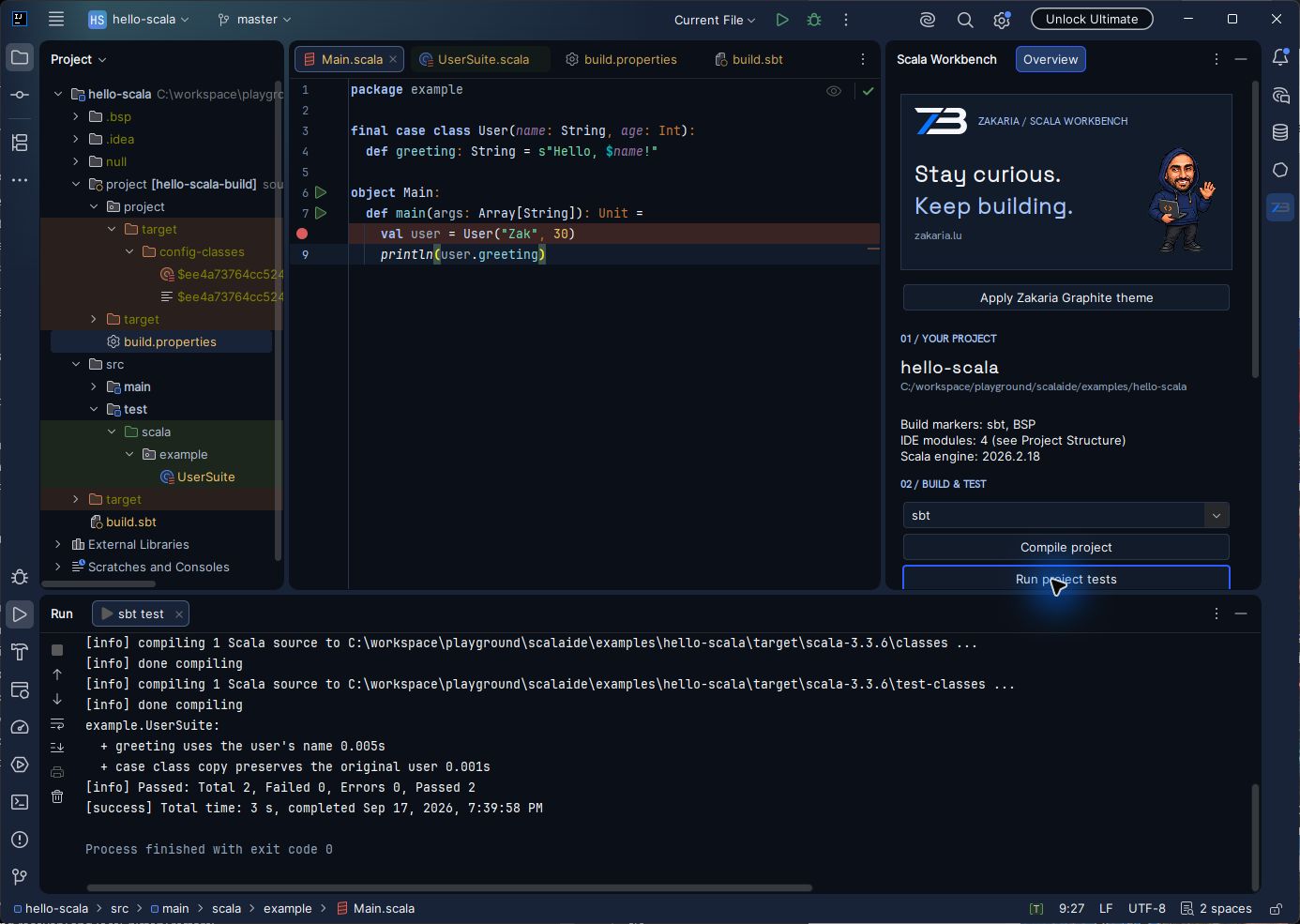This screenshot has width=1300, height=924.
Task: Click Scala Workbench vertical scrollbar
Action: (1255, 229)
